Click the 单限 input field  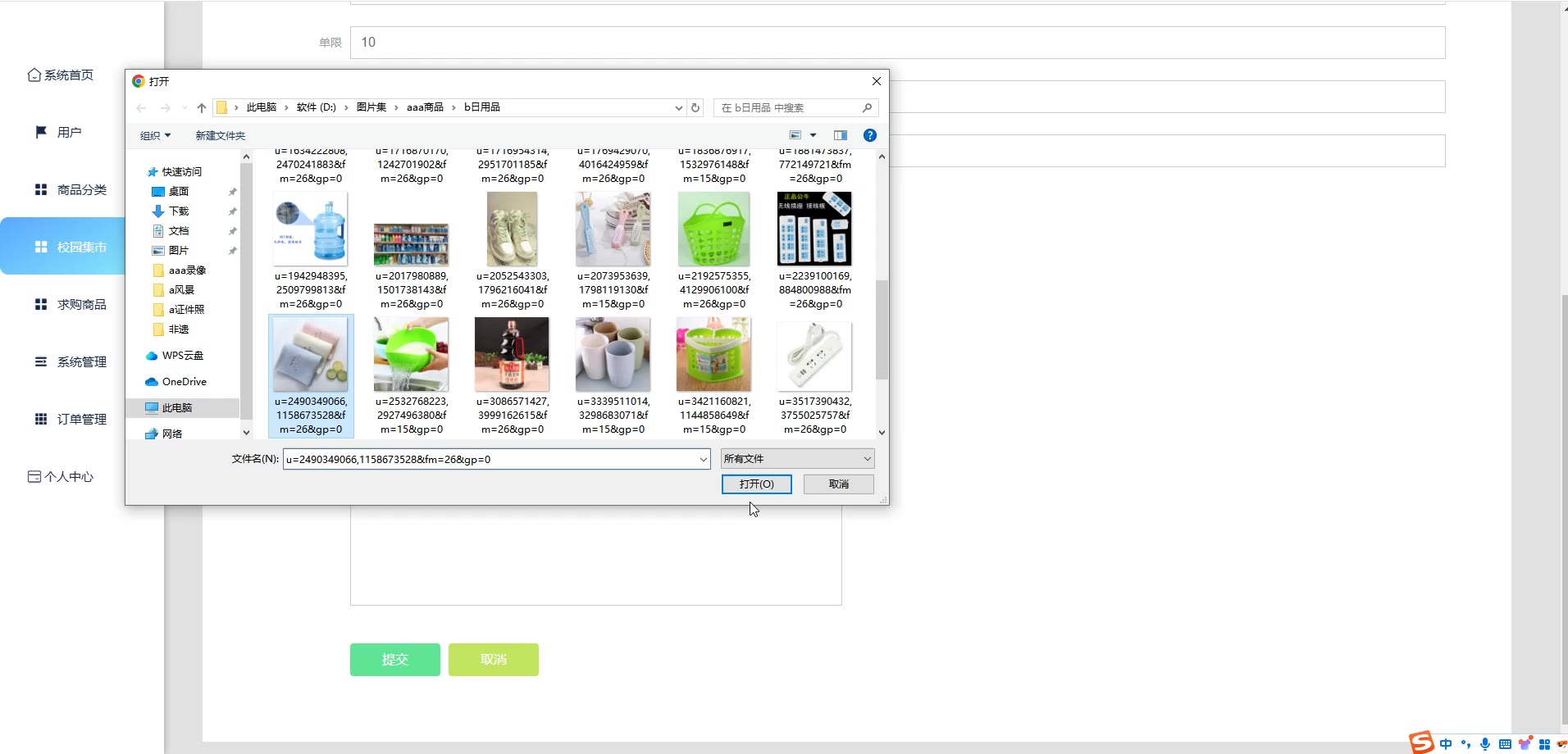click(x=897, y=43)
